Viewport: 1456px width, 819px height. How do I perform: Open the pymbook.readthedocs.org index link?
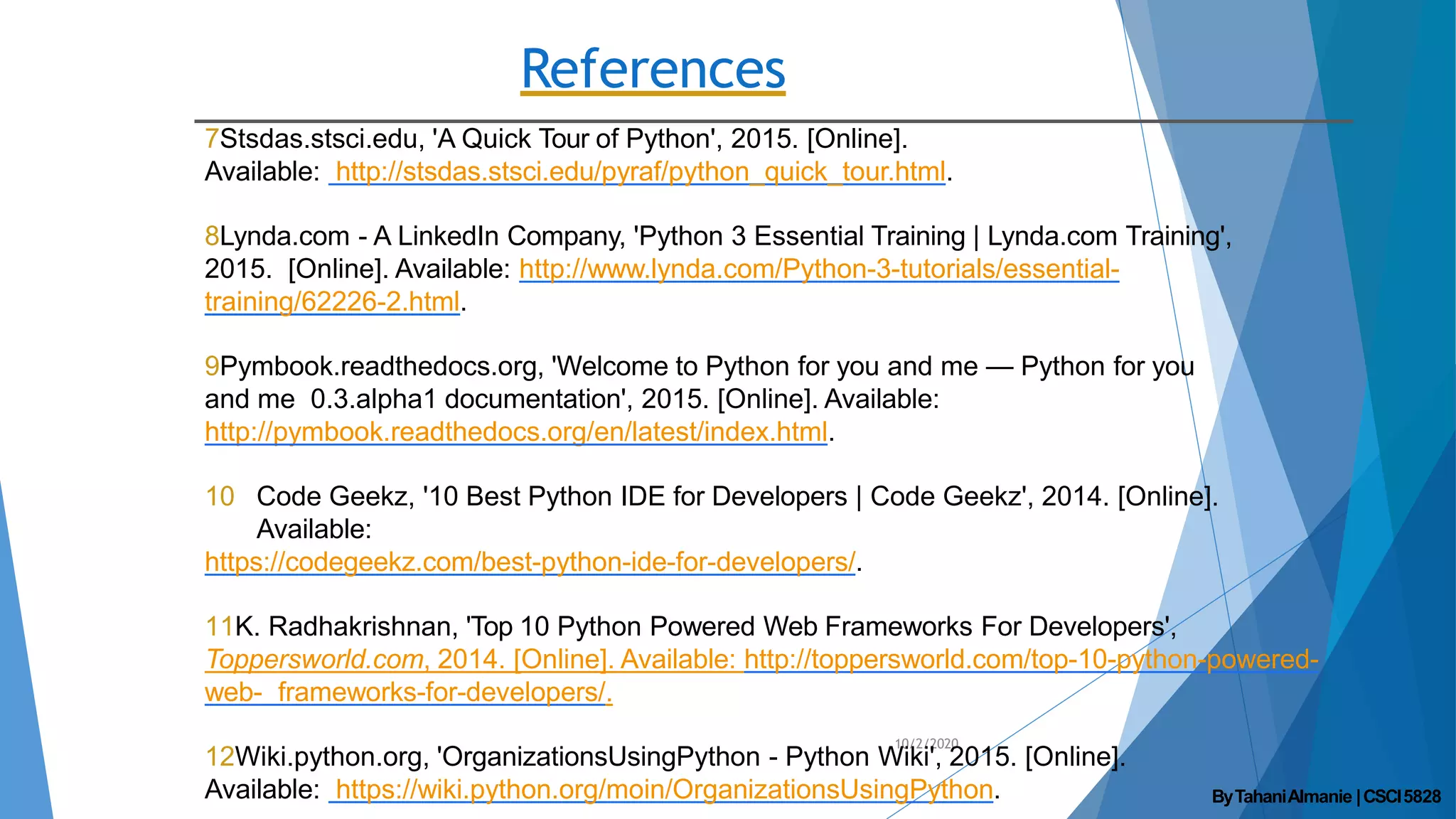(x=516, y=432)
